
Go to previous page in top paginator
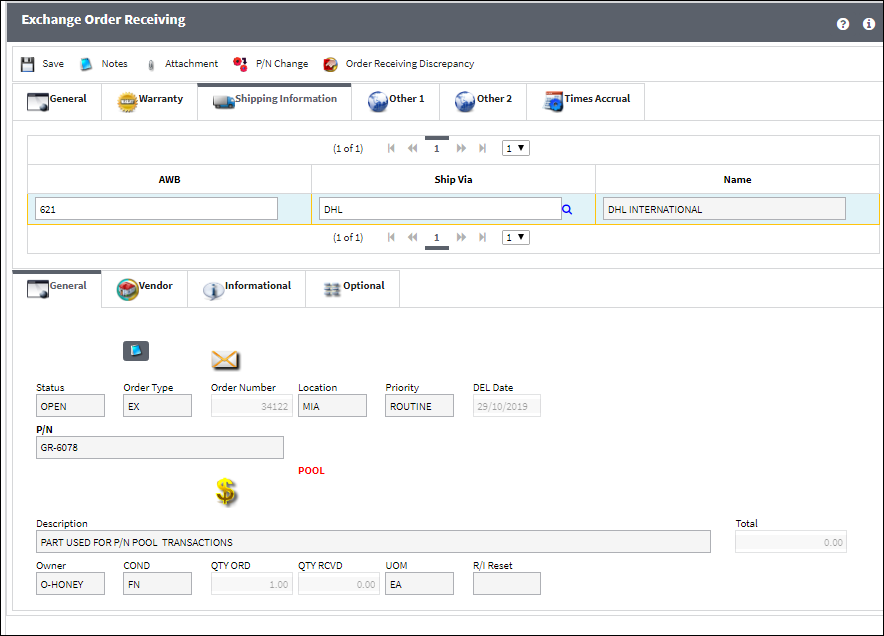click(x=412, y=148)
